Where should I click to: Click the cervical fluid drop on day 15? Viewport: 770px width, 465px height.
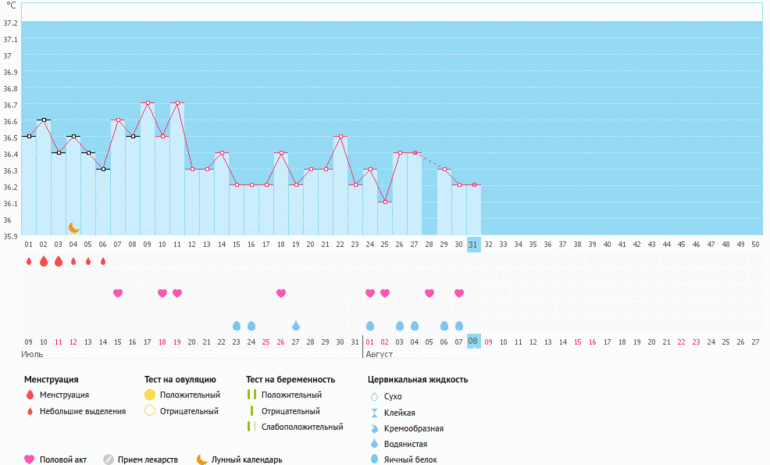pyautogui.click(x=237, y=326)
